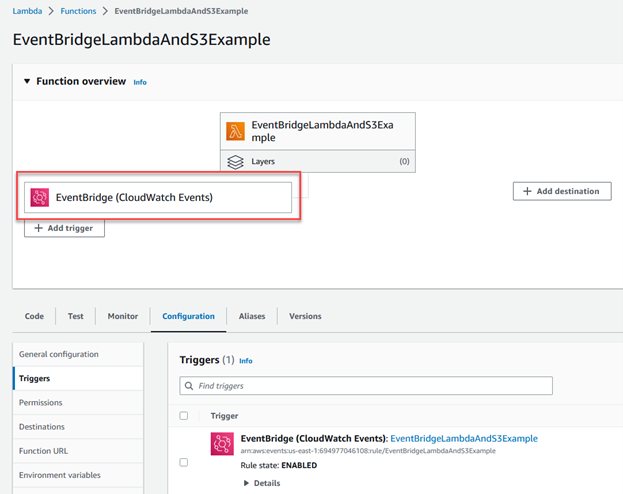Image resolution: width=623 pixels, height=494 pixels.
Task: Open General configuration in the side menu
Action: (78, 354)
